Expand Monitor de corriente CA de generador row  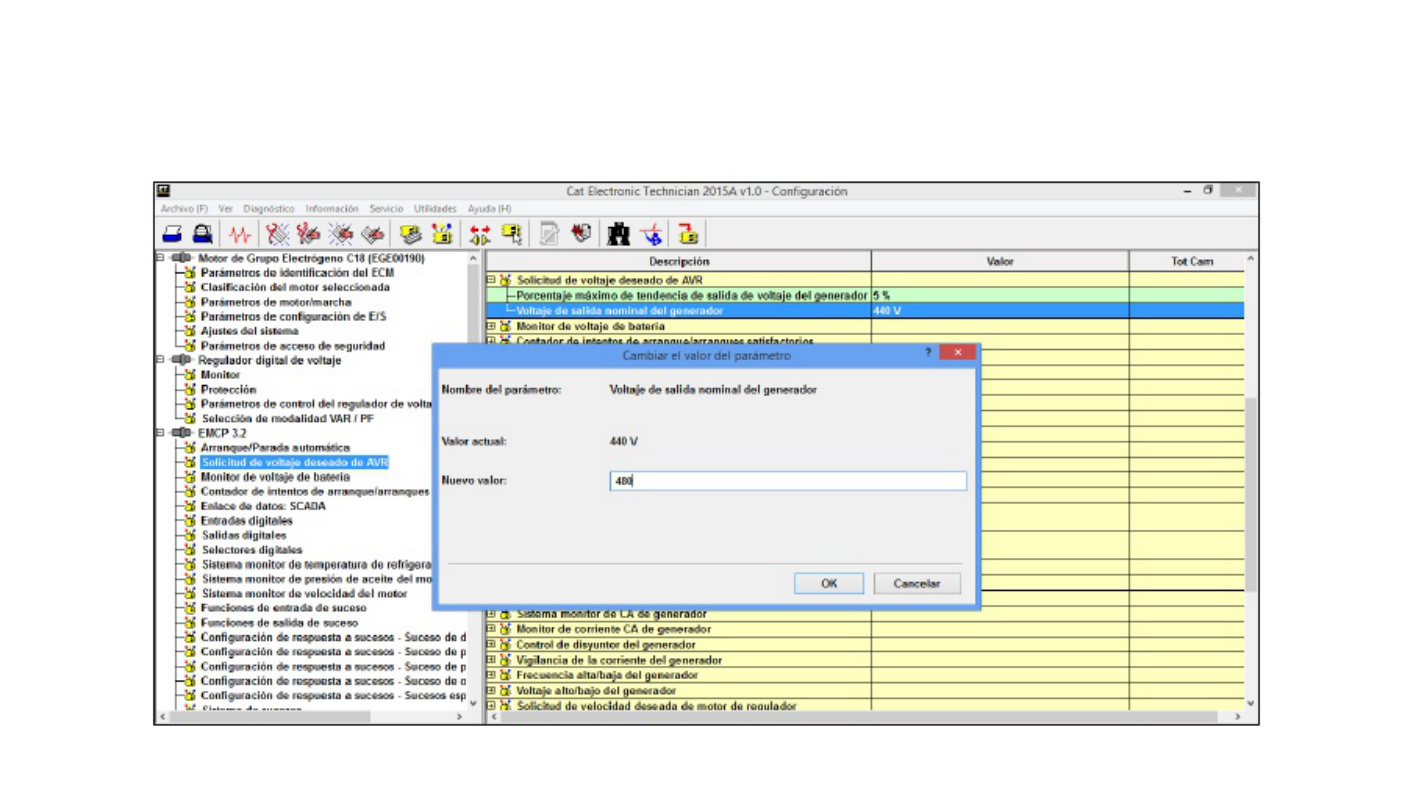[x=491, y=629]
